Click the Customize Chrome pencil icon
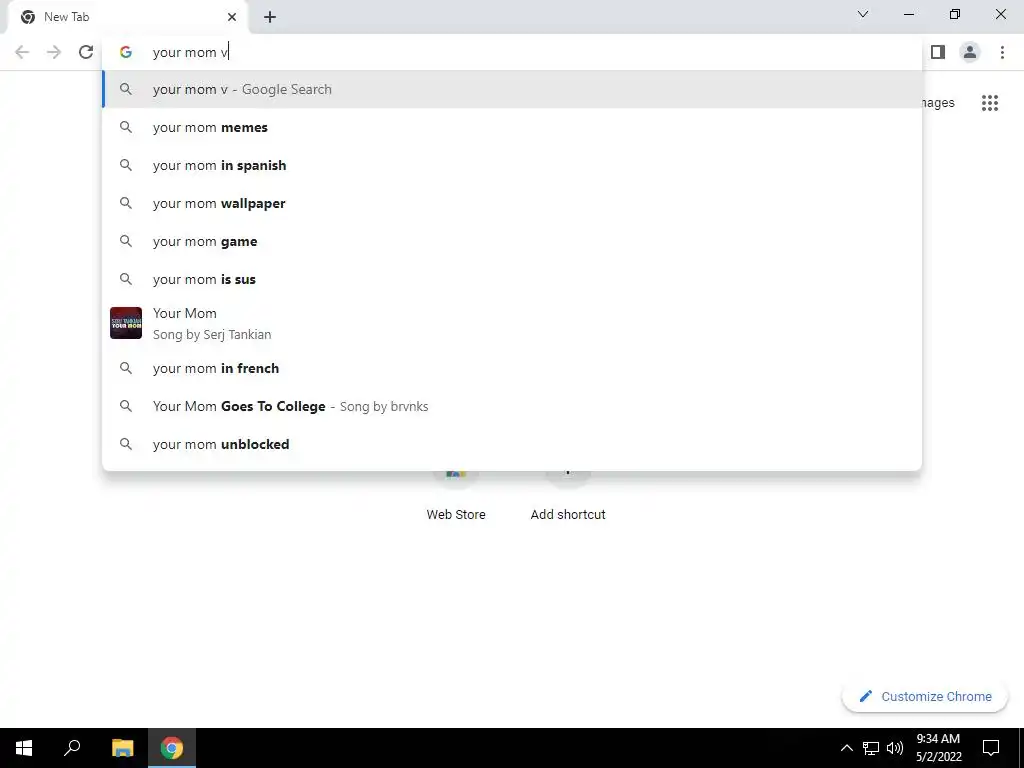This screenshot has height=768, width=1024. [865, 696]
